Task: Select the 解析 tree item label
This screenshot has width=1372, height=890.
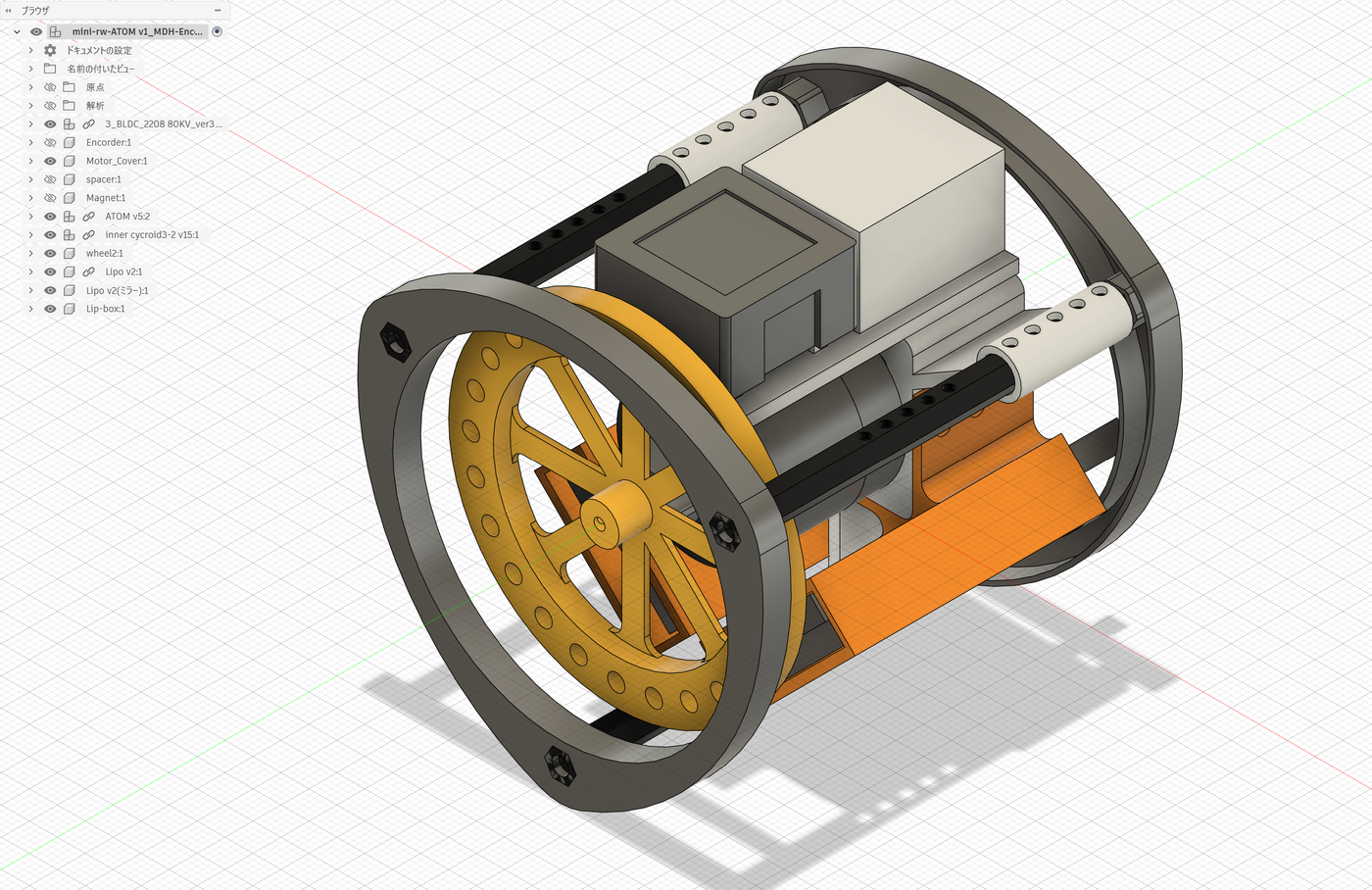Action: [95, 106]
